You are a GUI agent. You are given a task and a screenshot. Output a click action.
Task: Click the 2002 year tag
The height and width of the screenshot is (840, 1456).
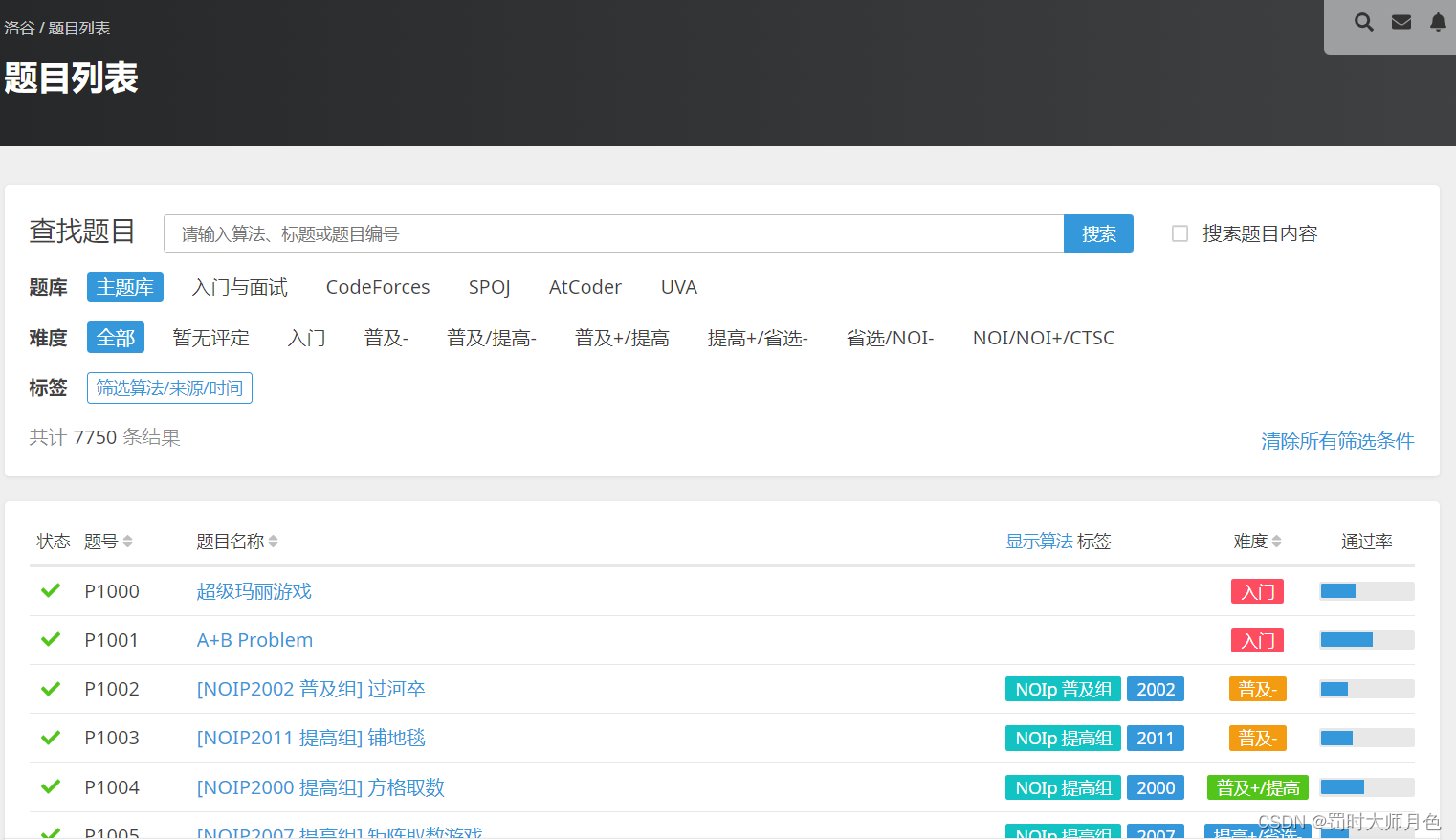click(x=1156, y=689)
